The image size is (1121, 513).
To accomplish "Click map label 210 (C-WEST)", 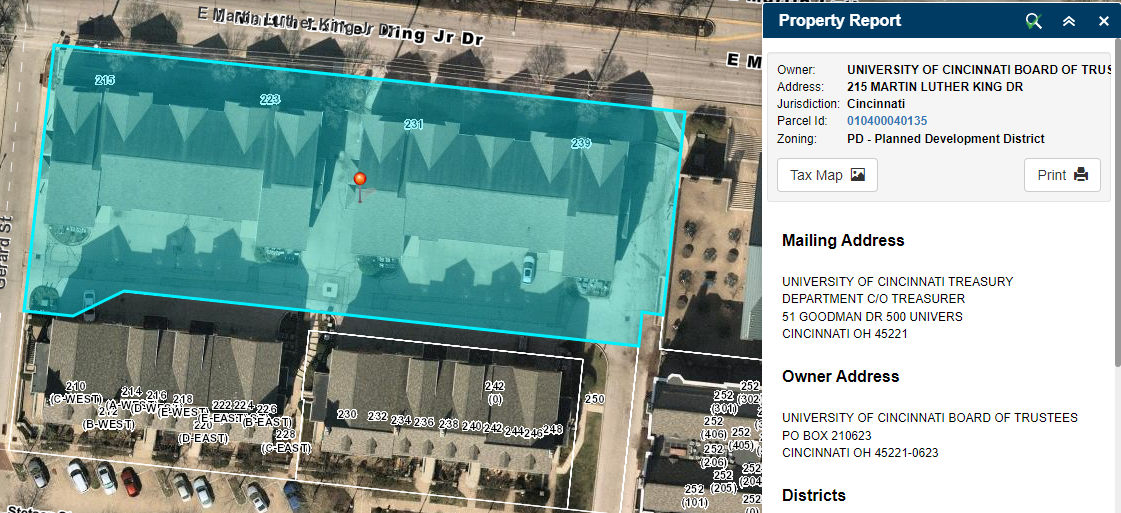I will point(75,392).
